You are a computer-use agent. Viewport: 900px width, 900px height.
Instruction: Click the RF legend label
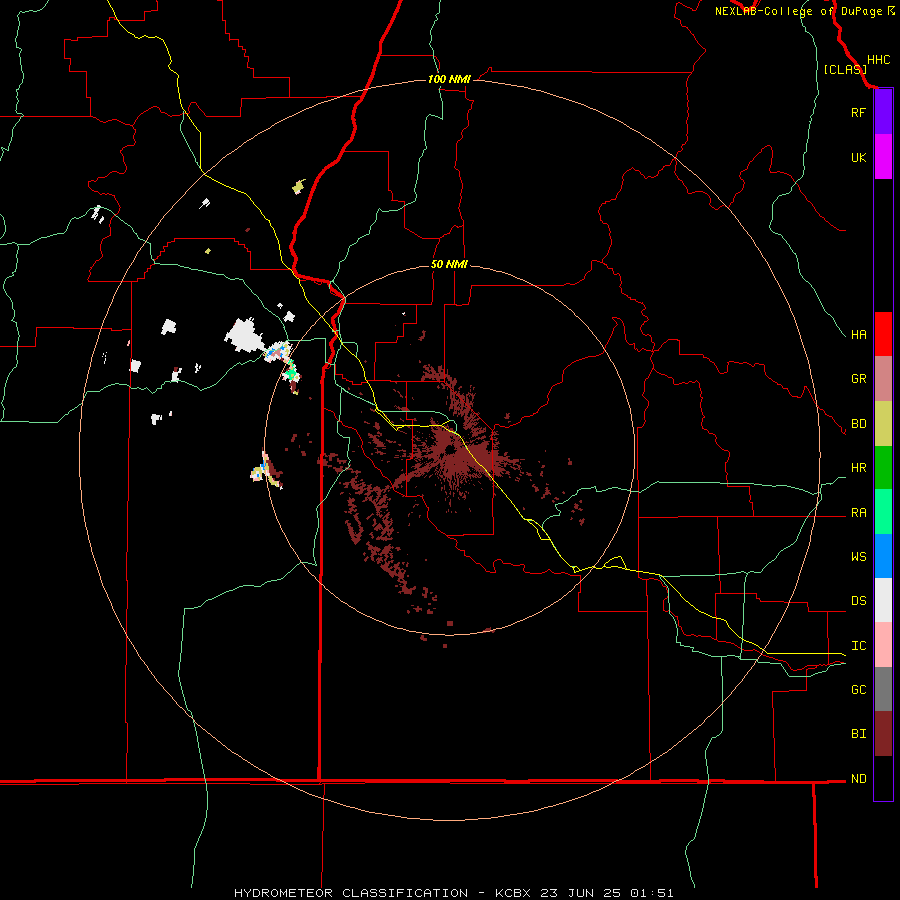pyautogui.click(x=858, y=113)
